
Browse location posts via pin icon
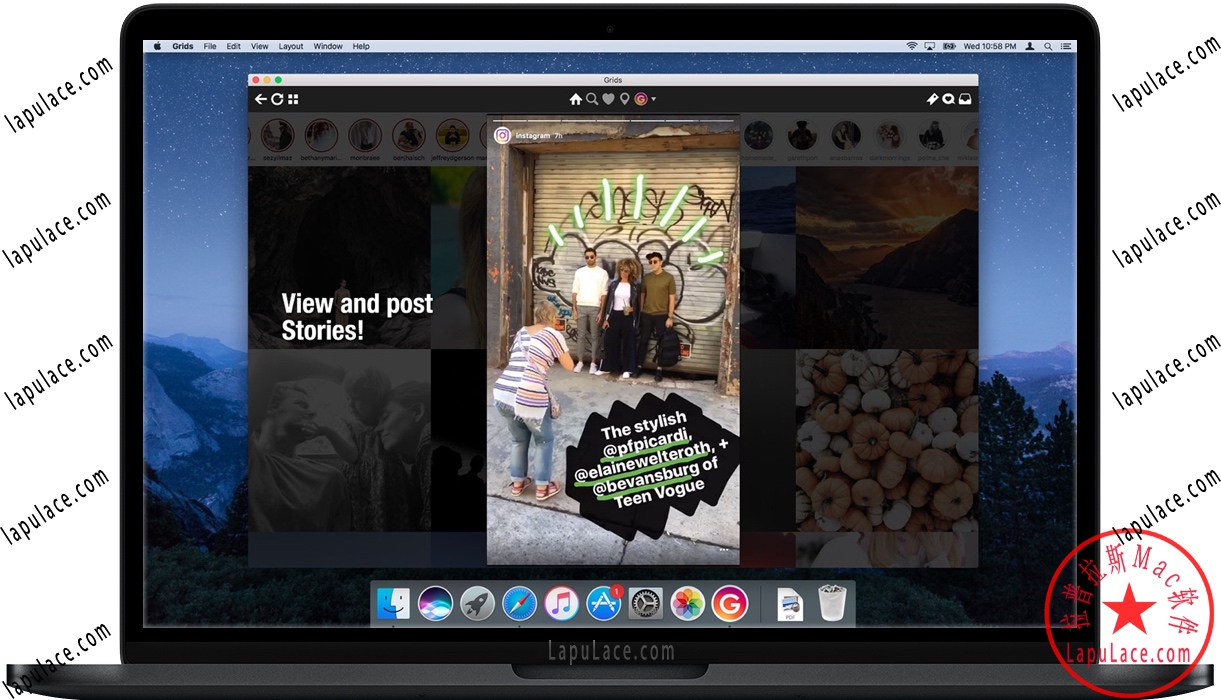tap(622, 99)
